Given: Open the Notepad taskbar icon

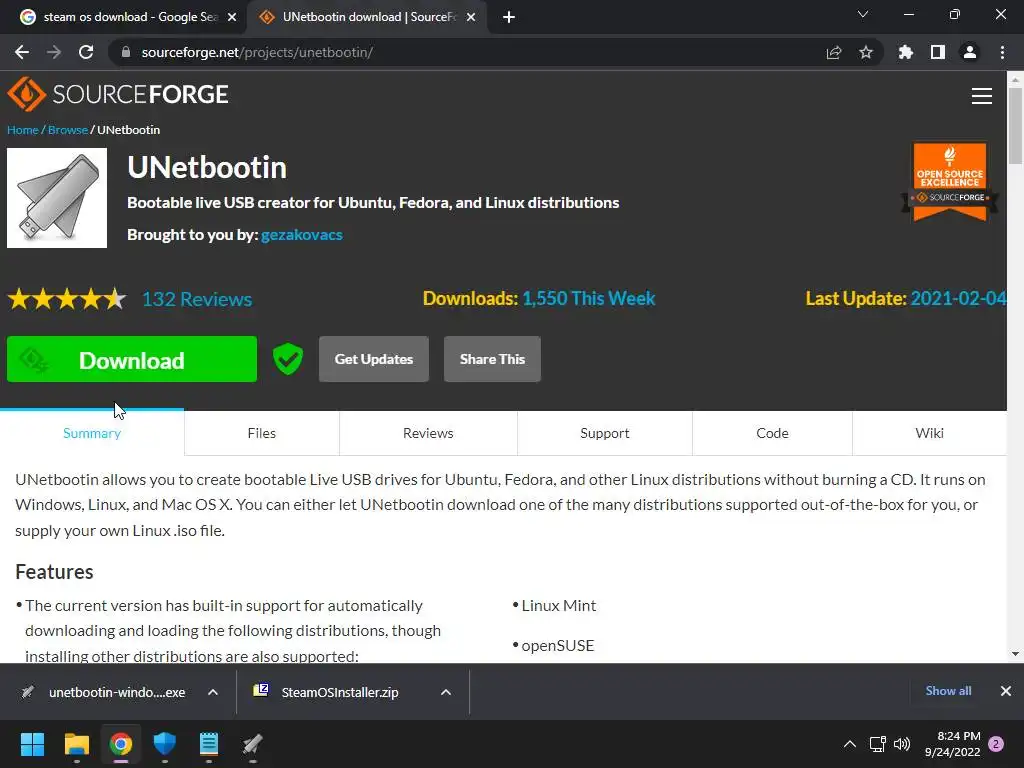Looking at the screenshot, I should click(208, 744).
